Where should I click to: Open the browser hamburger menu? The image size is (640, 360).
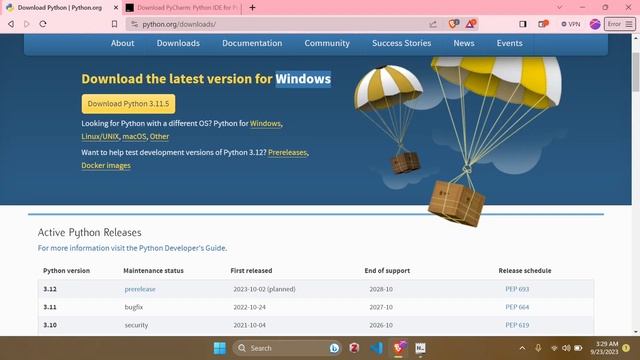tap(629, 24)
